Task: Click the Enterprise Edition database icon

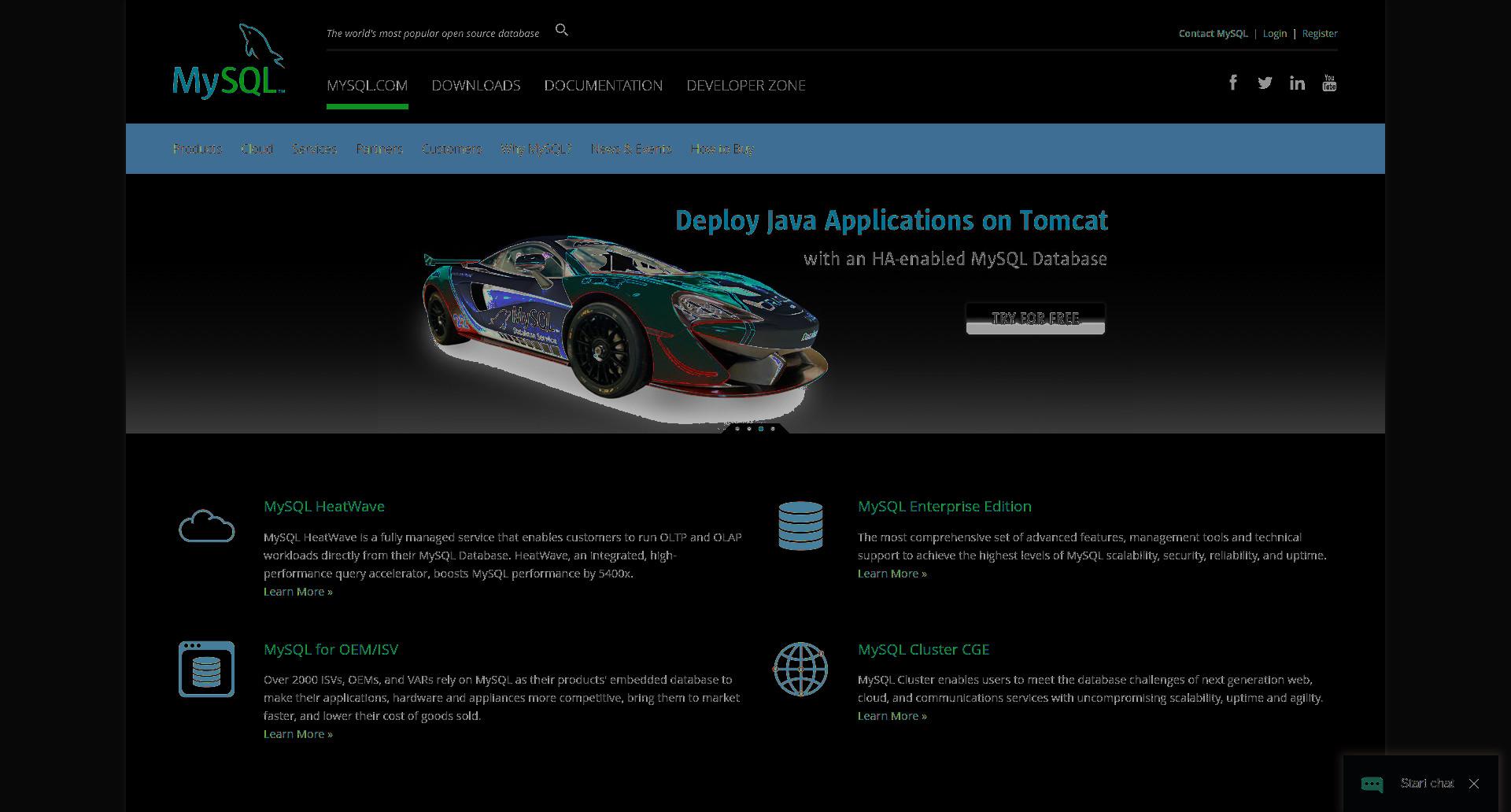Action: [800, 525]
